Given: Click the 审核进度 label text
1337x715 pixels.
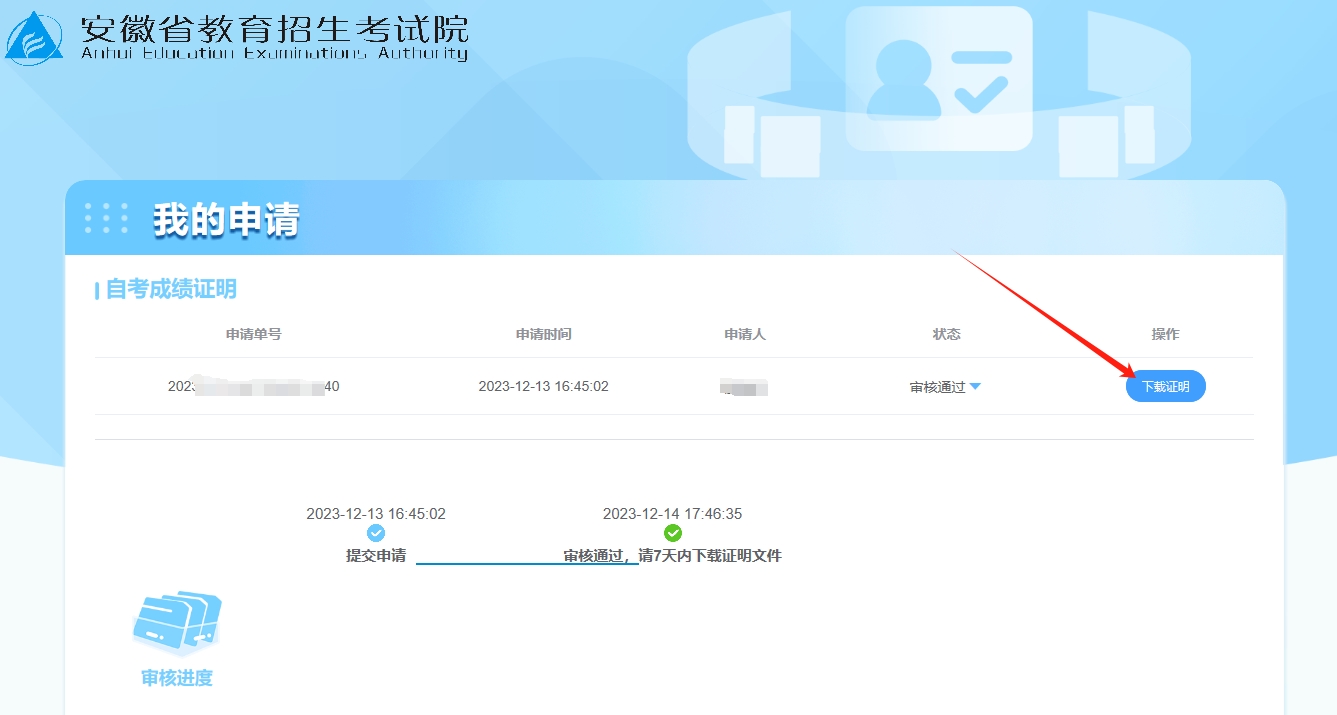Looking at the screenshot, I should [177, 678].
